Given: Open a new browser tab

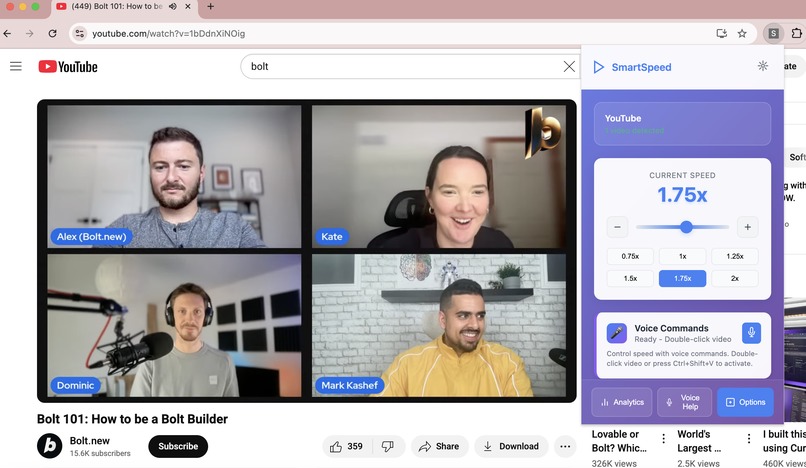Looking at the screenshot, I should pyautogui.click(x=210, y=6).
